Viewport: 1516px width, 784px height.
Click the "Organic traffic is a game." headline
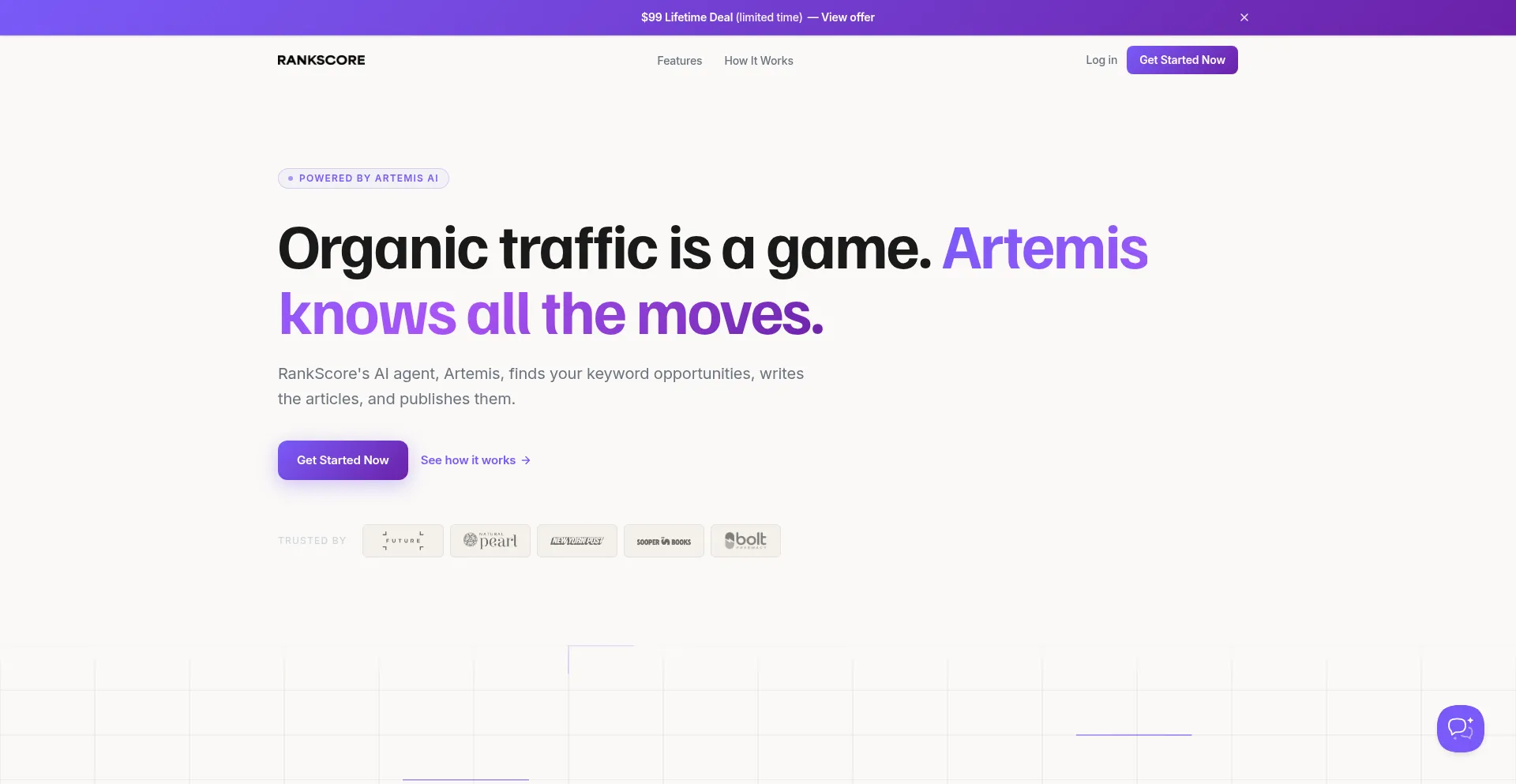pyautogui.click(x=605, y=249)
